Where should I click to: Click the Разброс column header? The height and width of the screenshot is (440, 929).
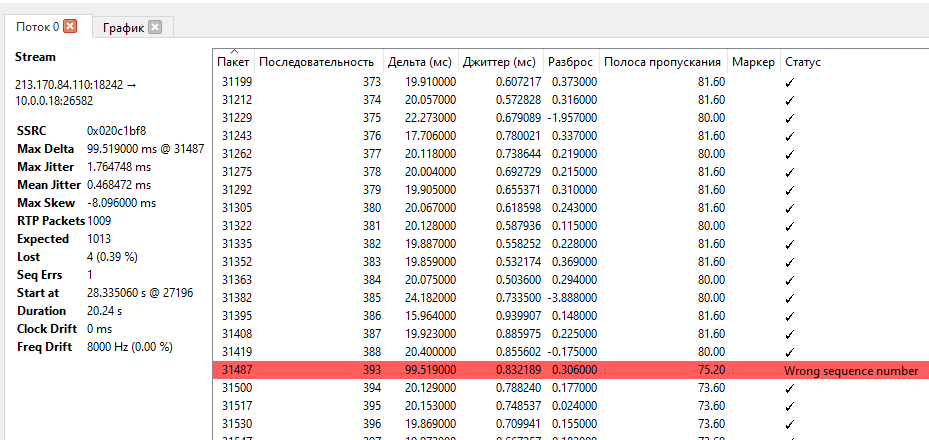572,62
